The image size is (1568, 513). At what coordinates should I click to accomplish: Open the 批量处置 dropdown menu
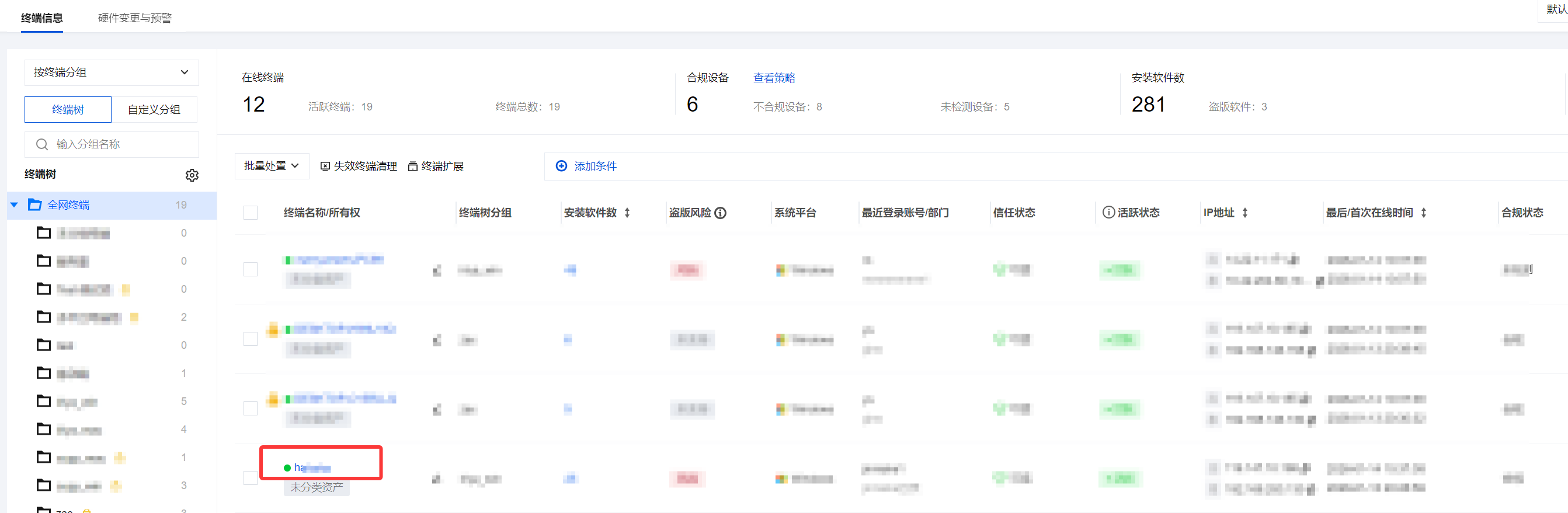click(272, 166)
